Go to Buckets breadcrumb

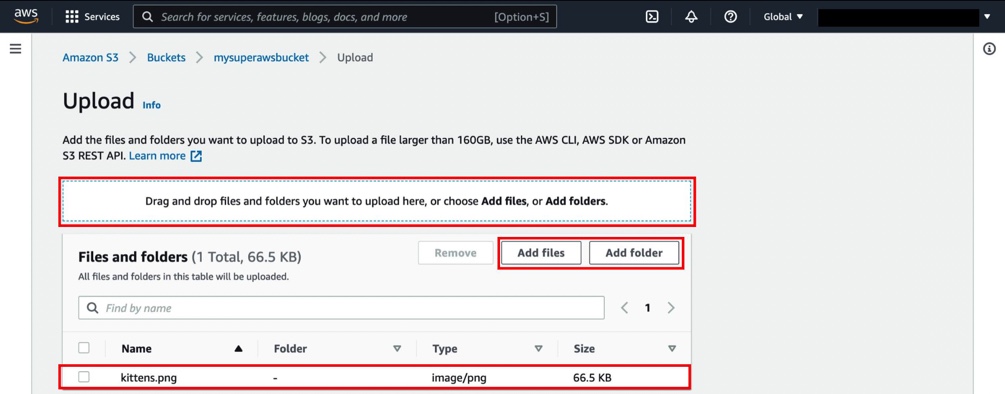coord(166,58)
